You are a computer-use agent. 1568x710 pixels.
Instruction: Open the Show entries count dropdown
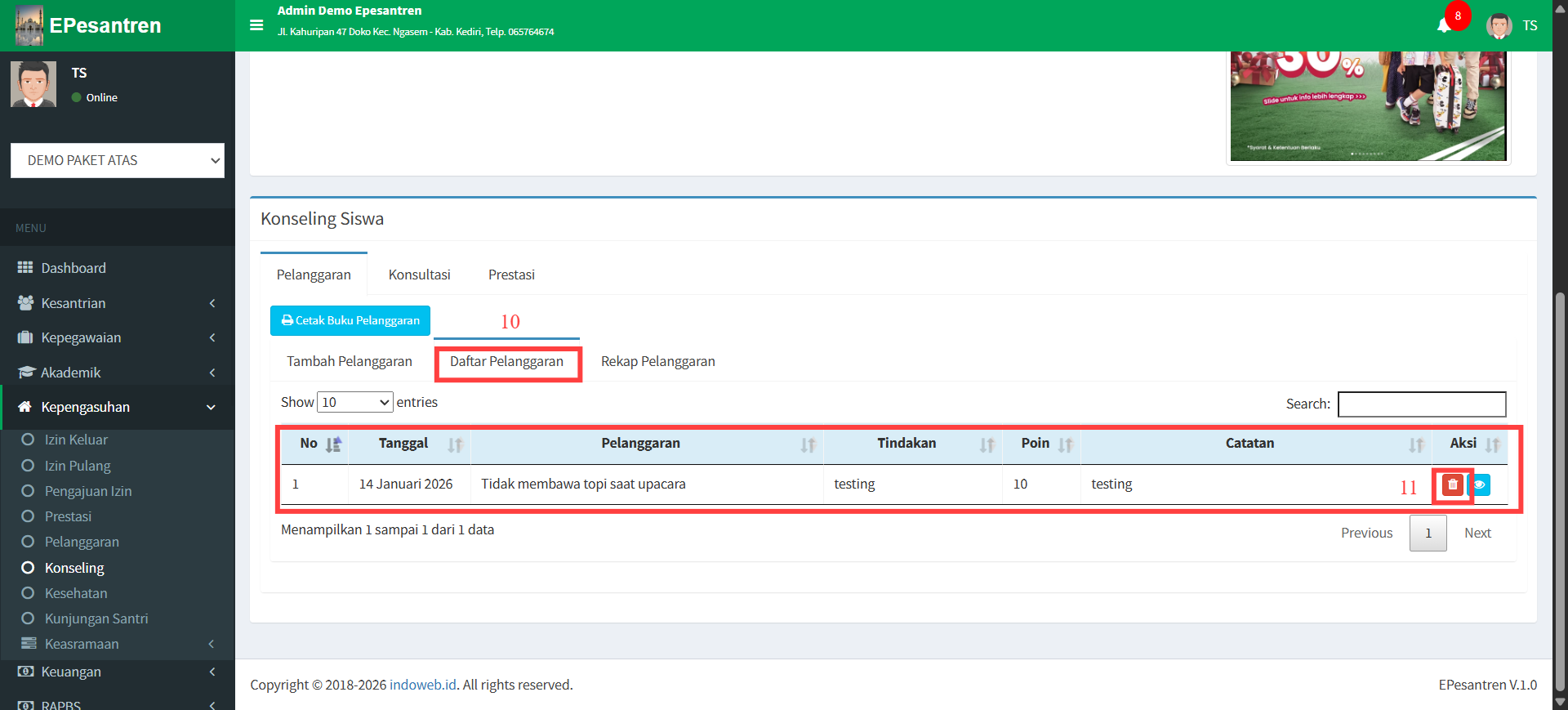pyautogui.click(x=355, y=402)
